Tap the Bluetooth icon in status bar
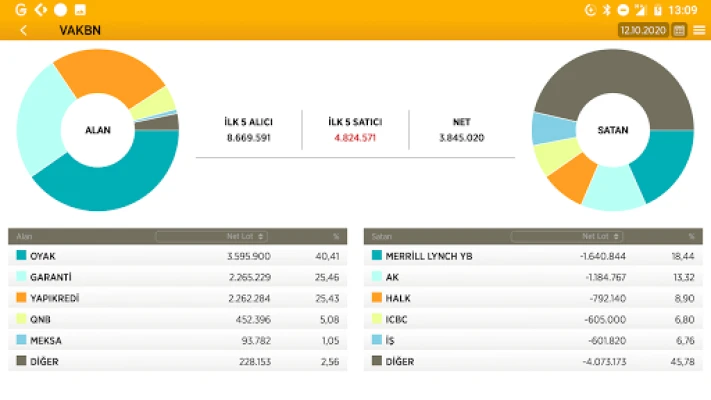This screenshot has height=400, width=711. [x=605, y=9]
